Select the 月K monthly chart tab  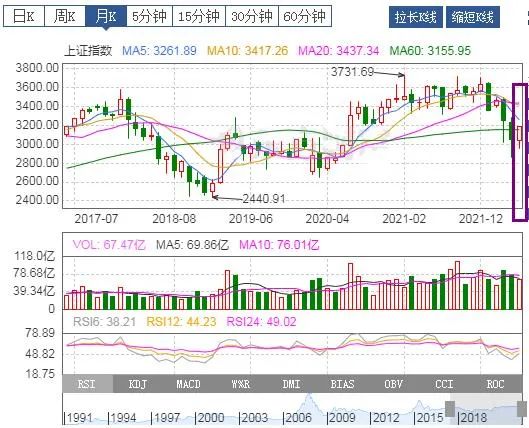pos(106,16)
